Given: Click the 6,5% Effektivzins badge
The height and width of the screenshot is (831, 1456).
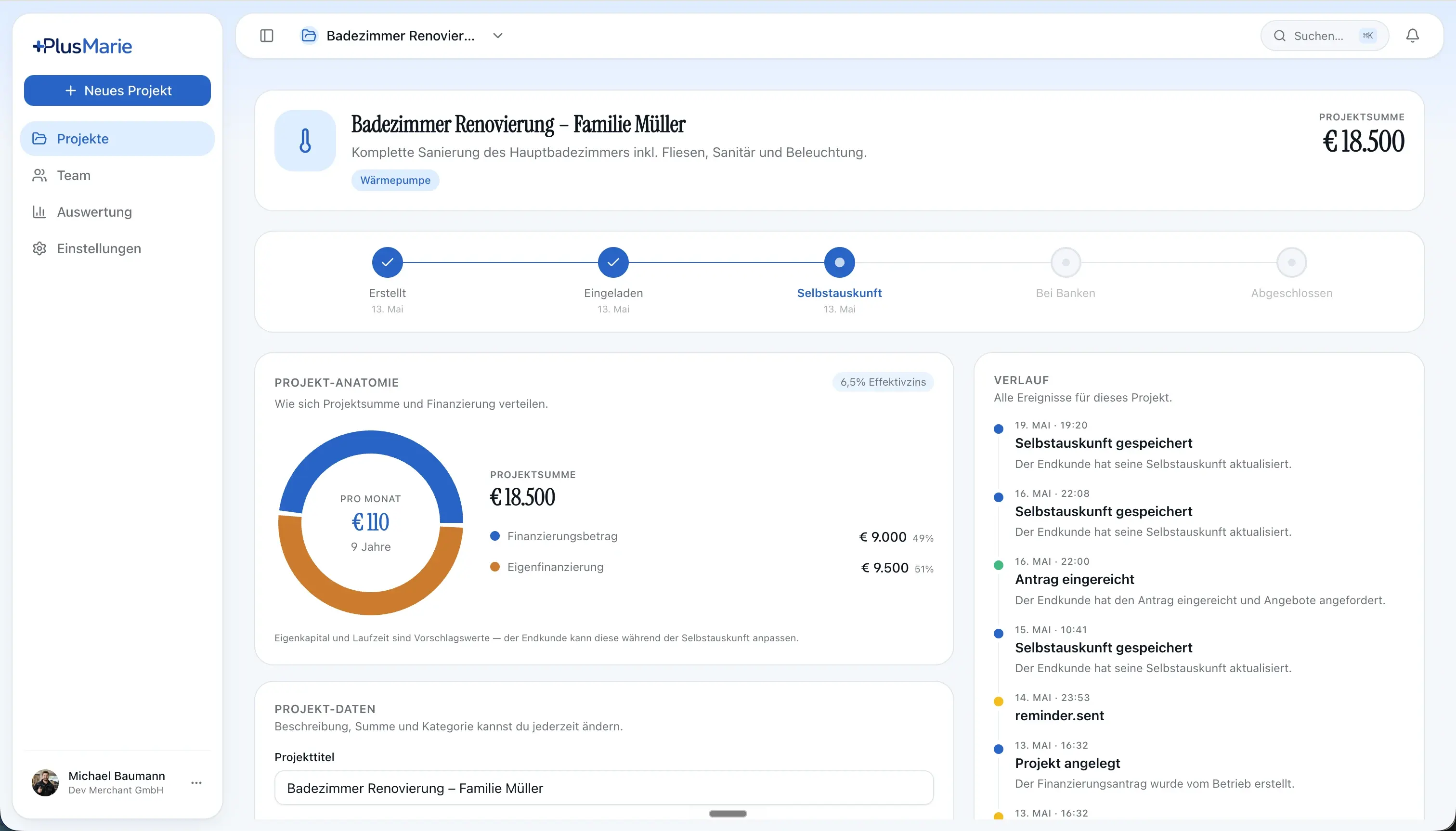Looking at the screenshot, I should 883,382.
